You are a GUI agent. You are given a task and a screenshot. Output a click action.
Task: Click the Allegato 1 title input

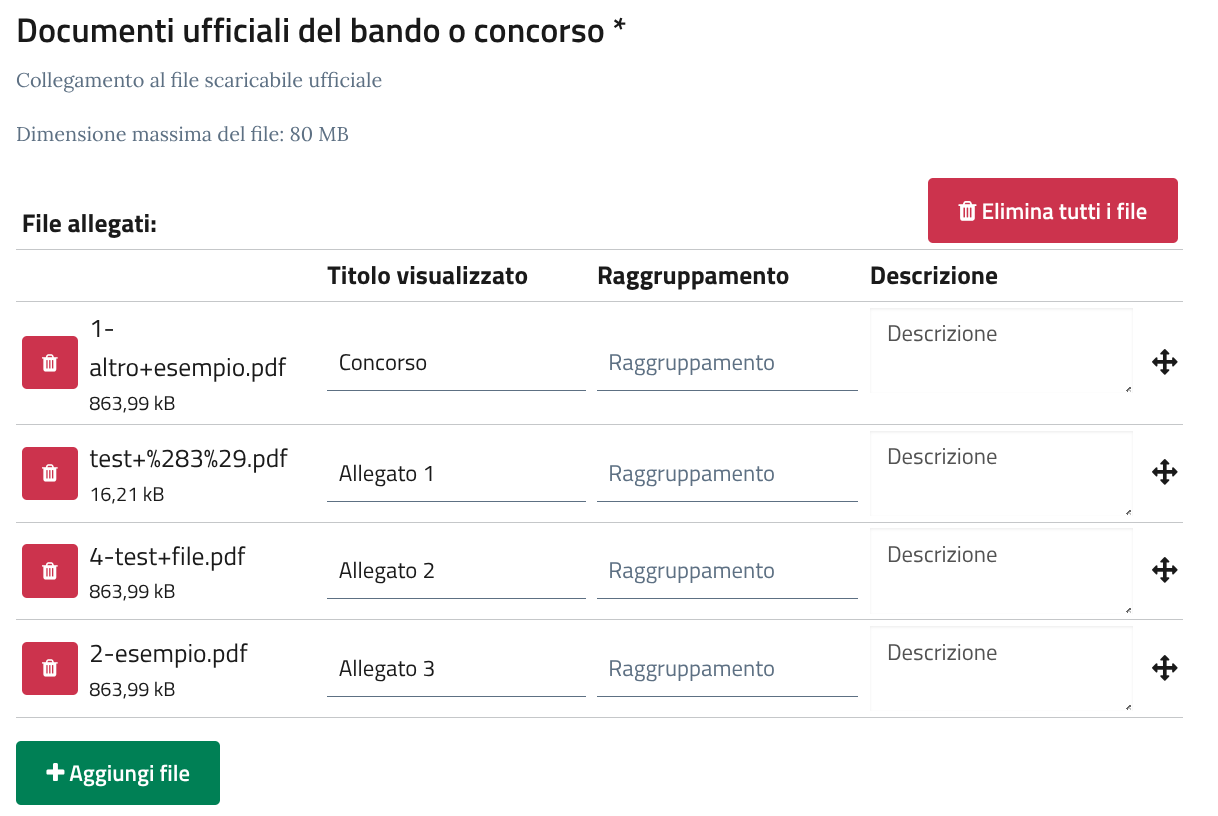[455, 474]
